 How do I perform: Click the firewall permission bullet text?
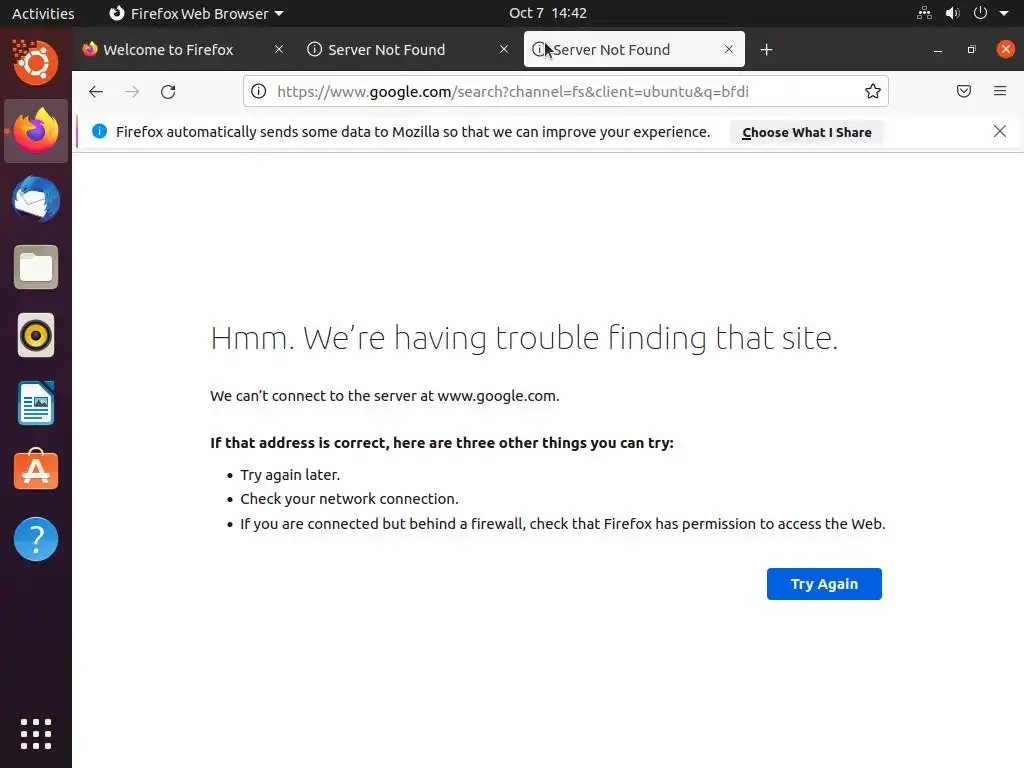tap(563, 524)
